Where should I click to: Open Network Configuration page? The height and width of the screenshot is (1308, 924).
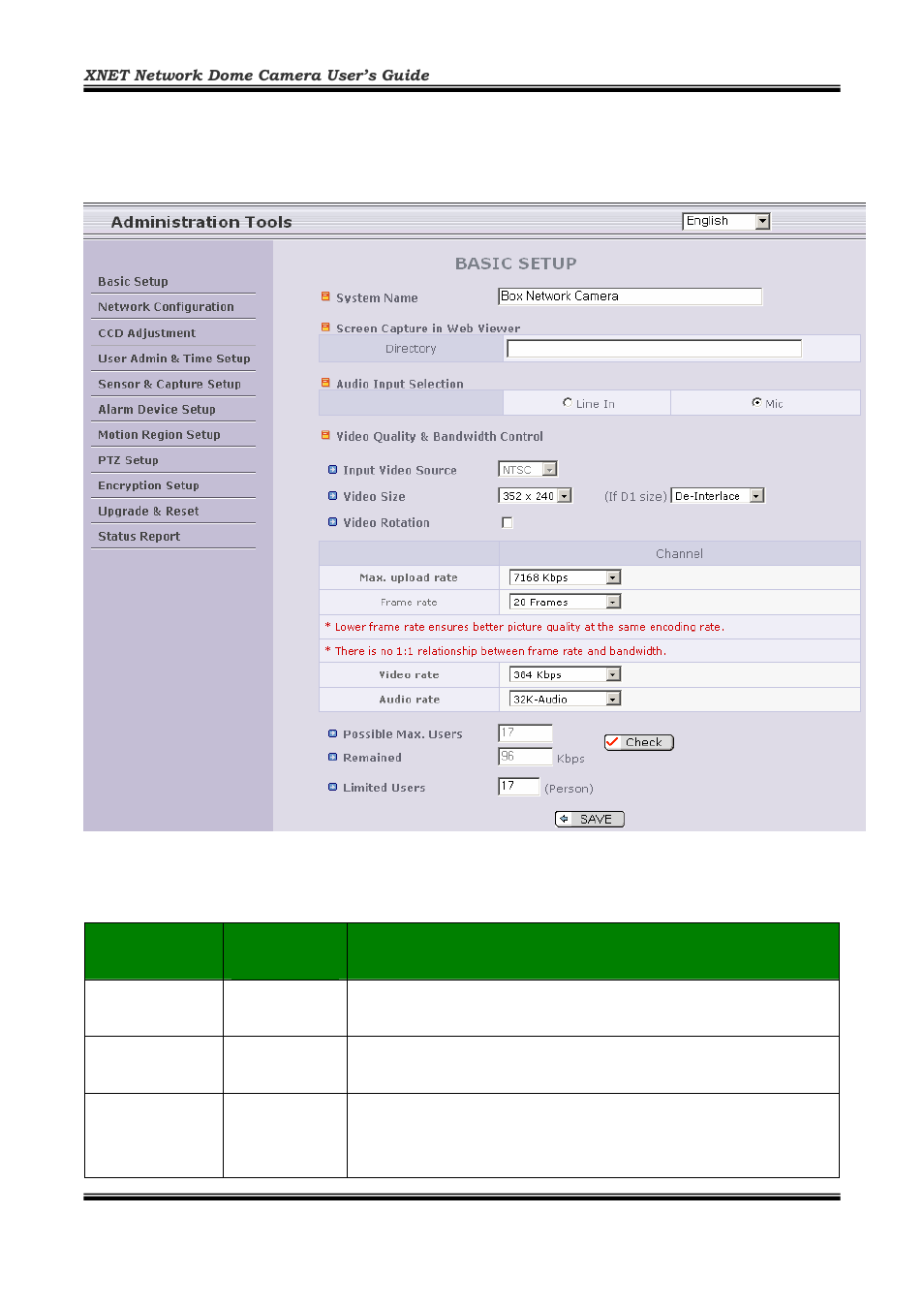(166, 307)
